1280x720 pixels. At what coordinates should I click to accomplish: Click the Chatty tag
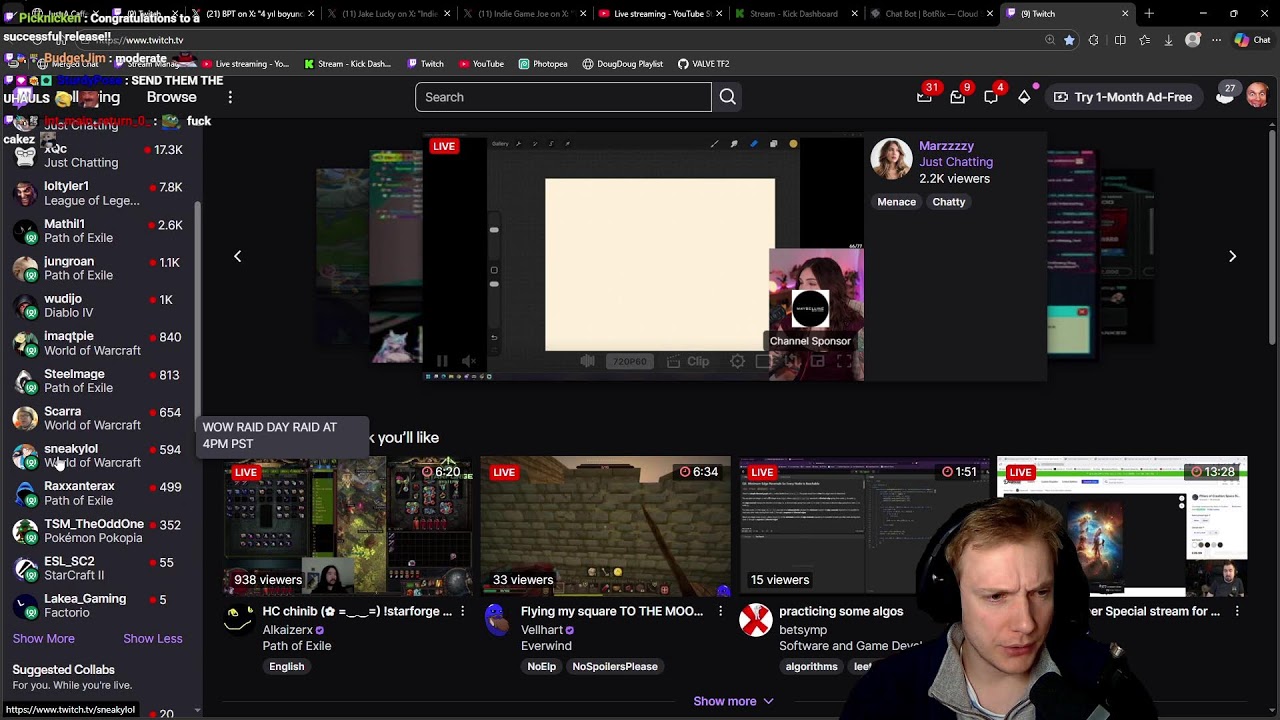pyautogui.click(x=948, y=202)
